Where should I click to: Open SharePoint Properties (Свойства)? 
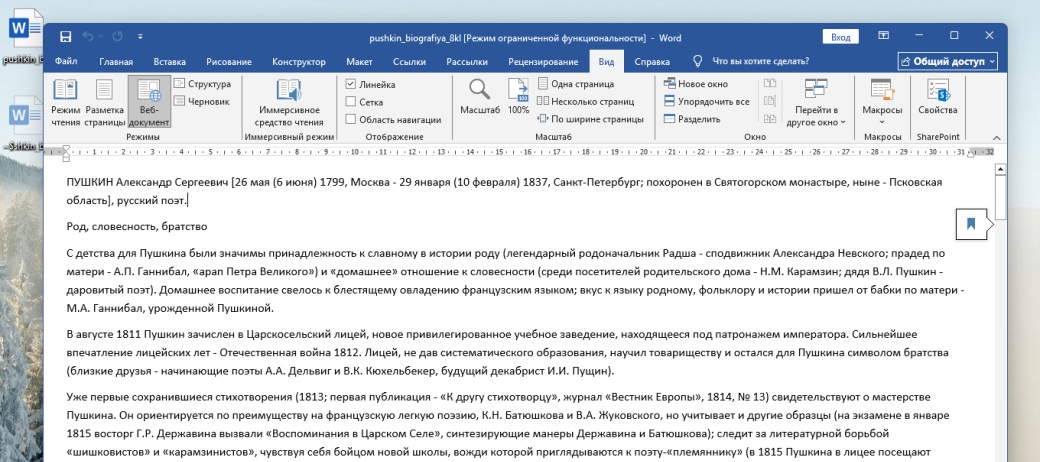click(938, 98)
